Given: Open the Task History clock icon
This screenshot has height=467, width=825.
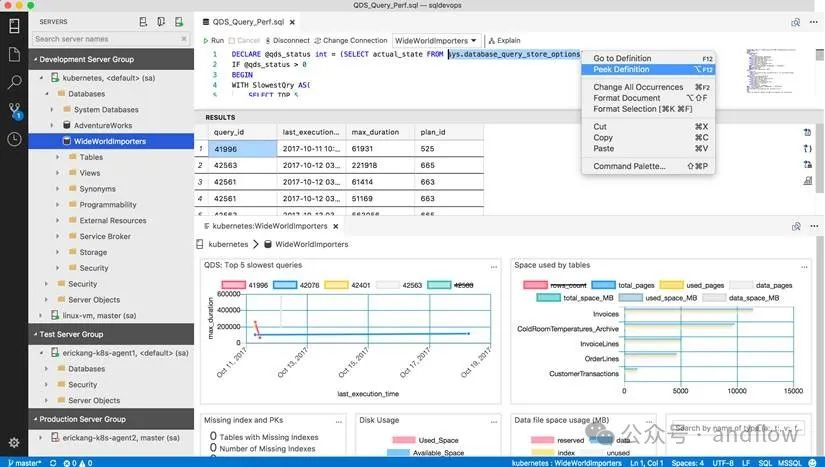Looking at the screenshot, I should [14, 139].
